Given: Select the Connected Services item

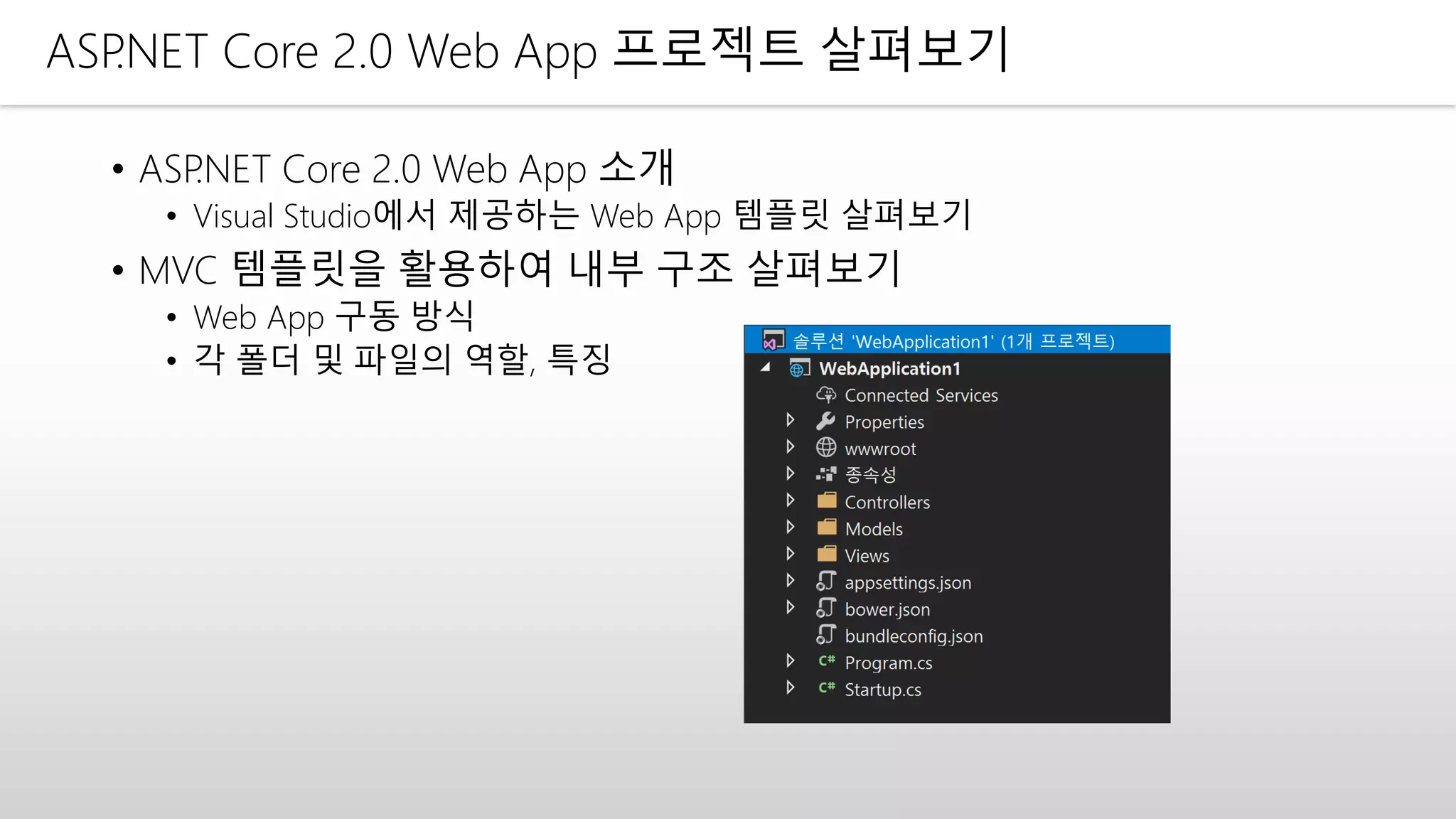Looking at the screenshot, I should (921, 395).
